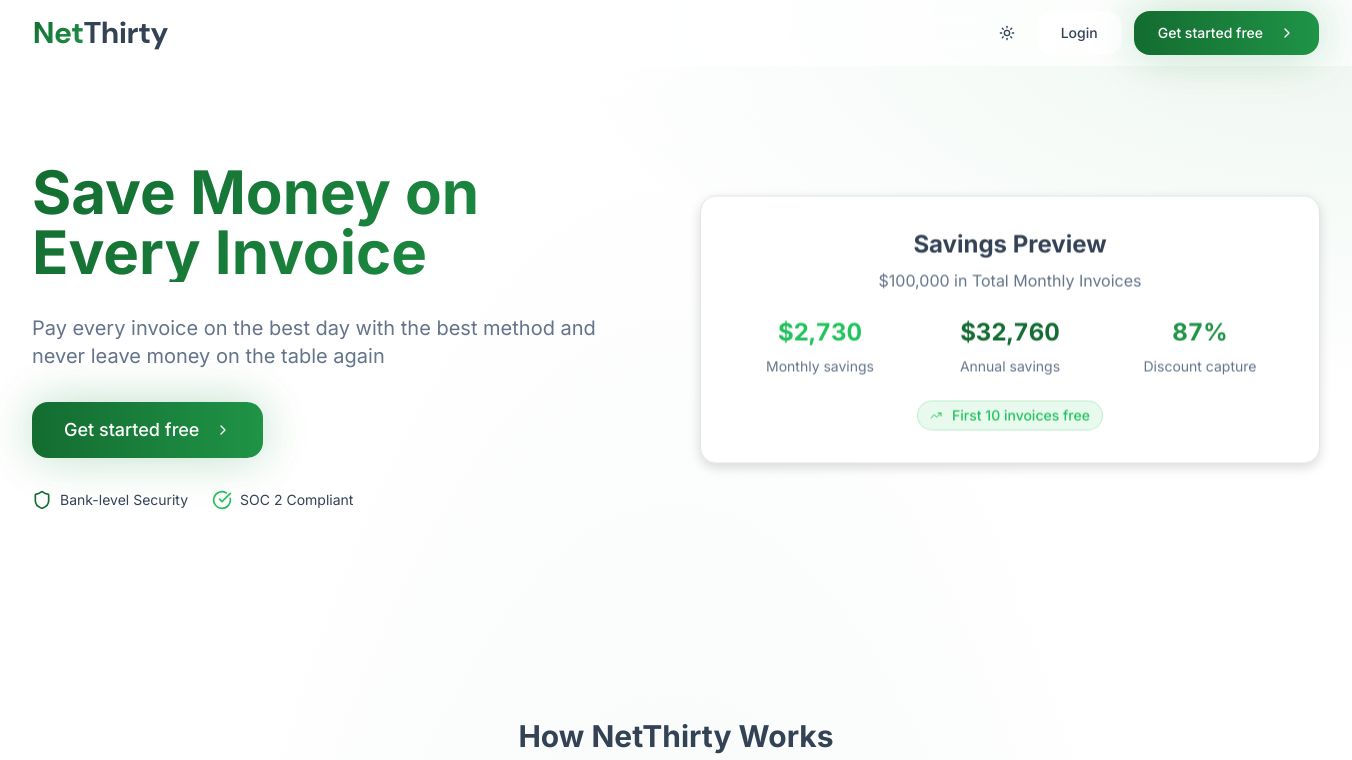Toggle the light/dark theme sun icon
The image size is (1352, 760).
[x=1007, y=33]
